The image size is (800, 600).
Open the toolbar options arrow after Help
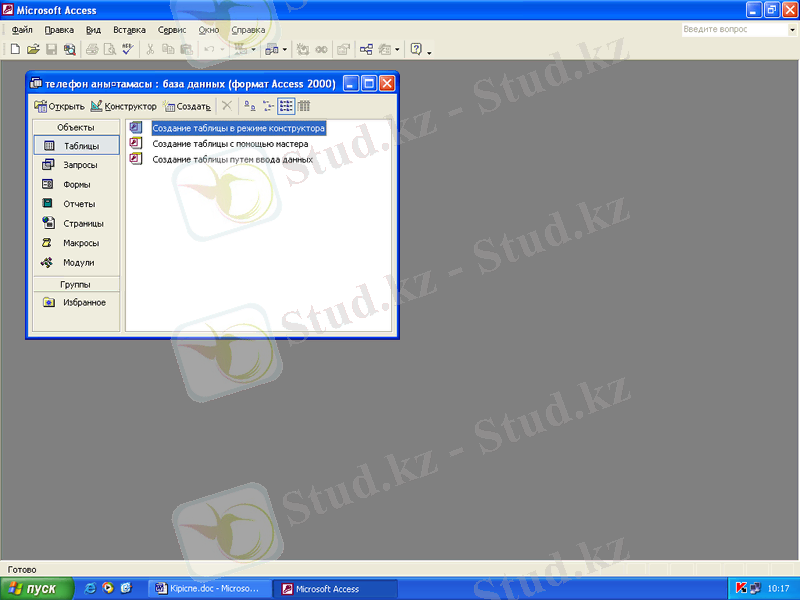tap(429, 52)
